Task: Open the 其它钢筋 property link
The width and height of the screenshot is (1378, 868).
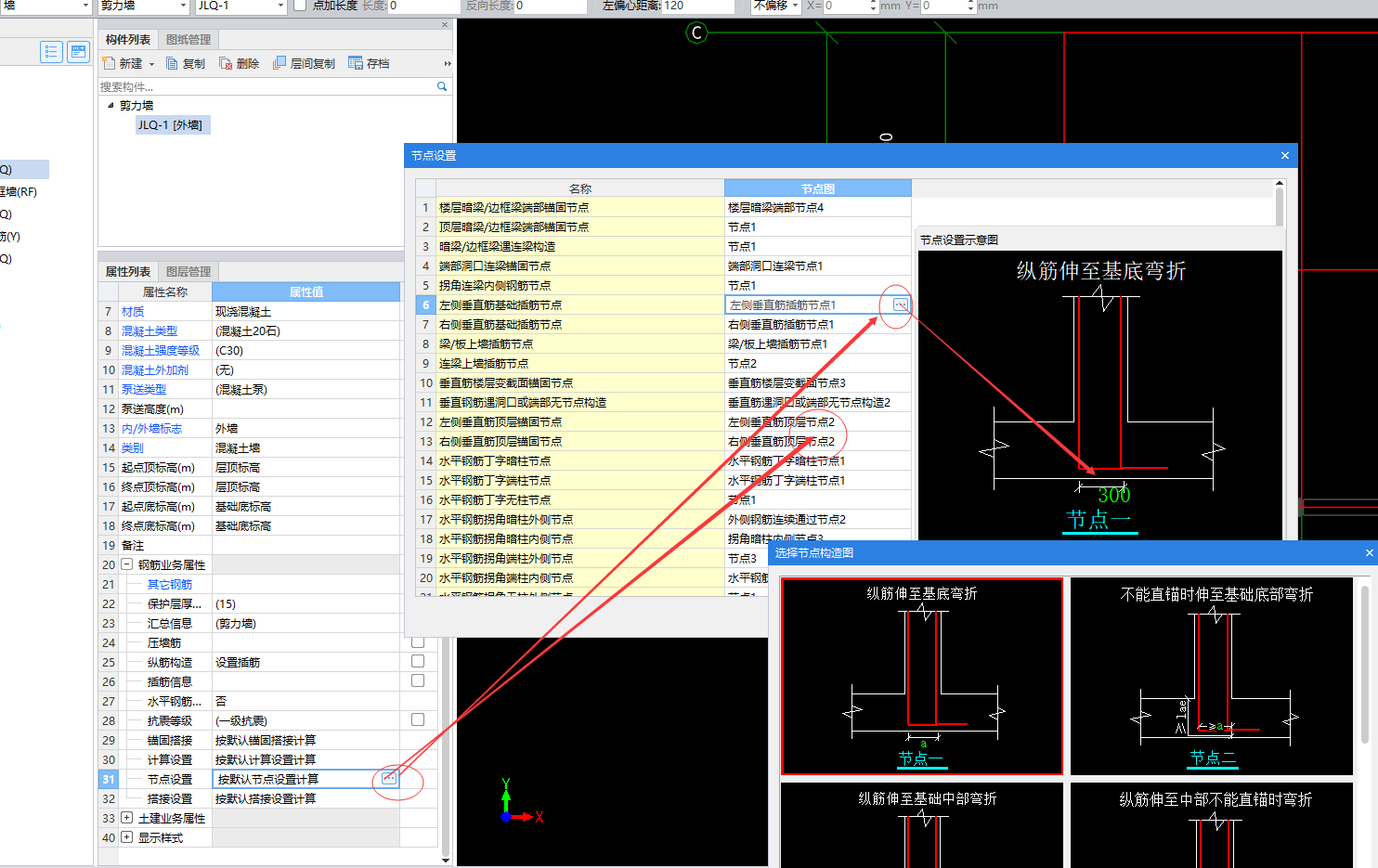Action: point(170,584)
